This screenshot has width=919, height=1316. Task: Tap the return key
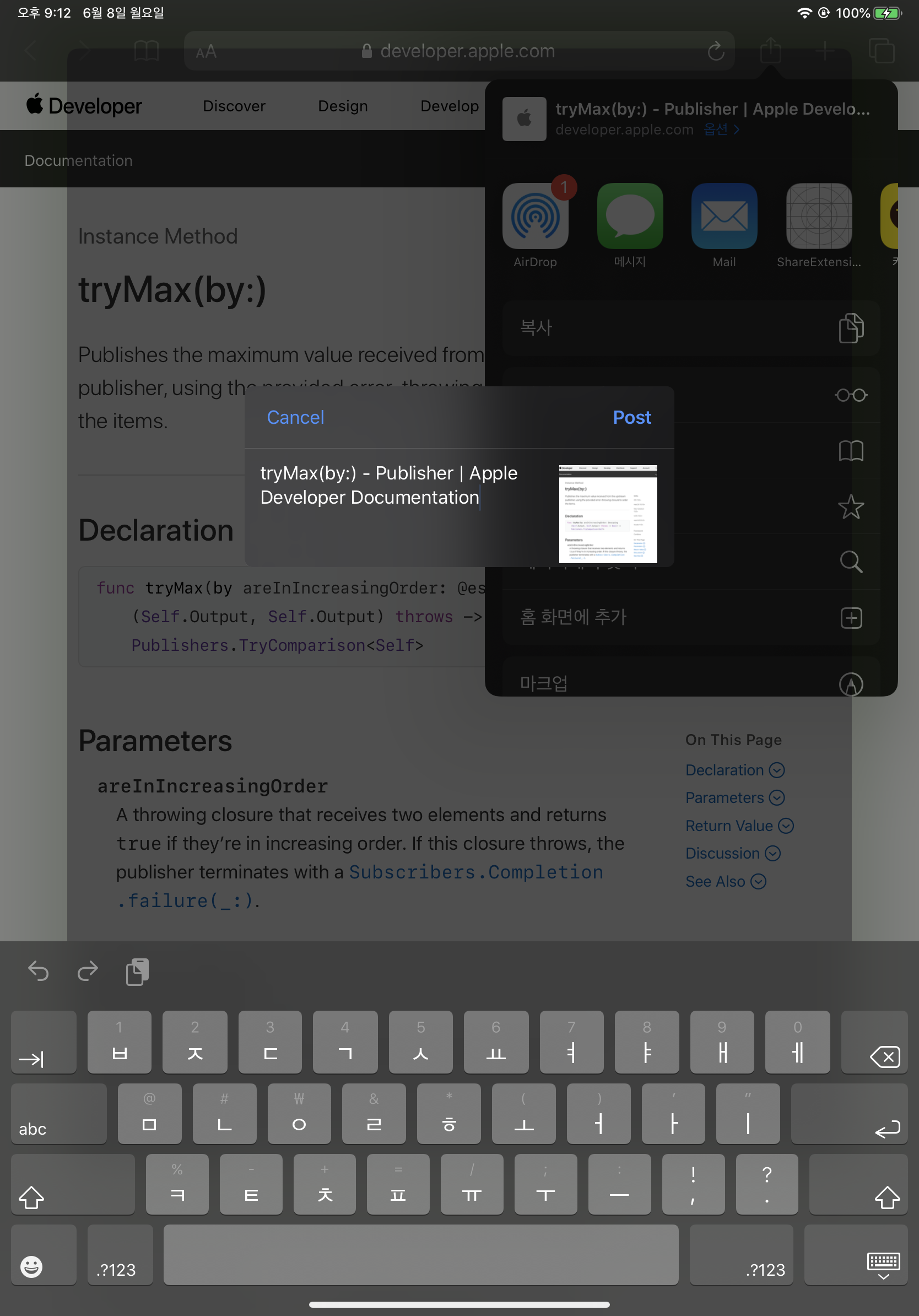point(849,1113)
